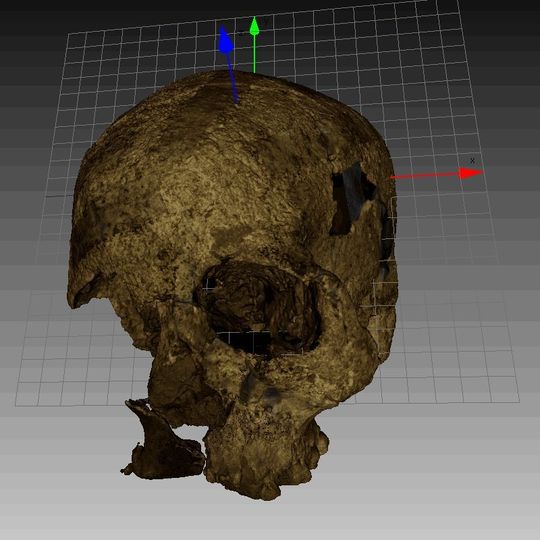Click the "x" axis label

[472, 160]
